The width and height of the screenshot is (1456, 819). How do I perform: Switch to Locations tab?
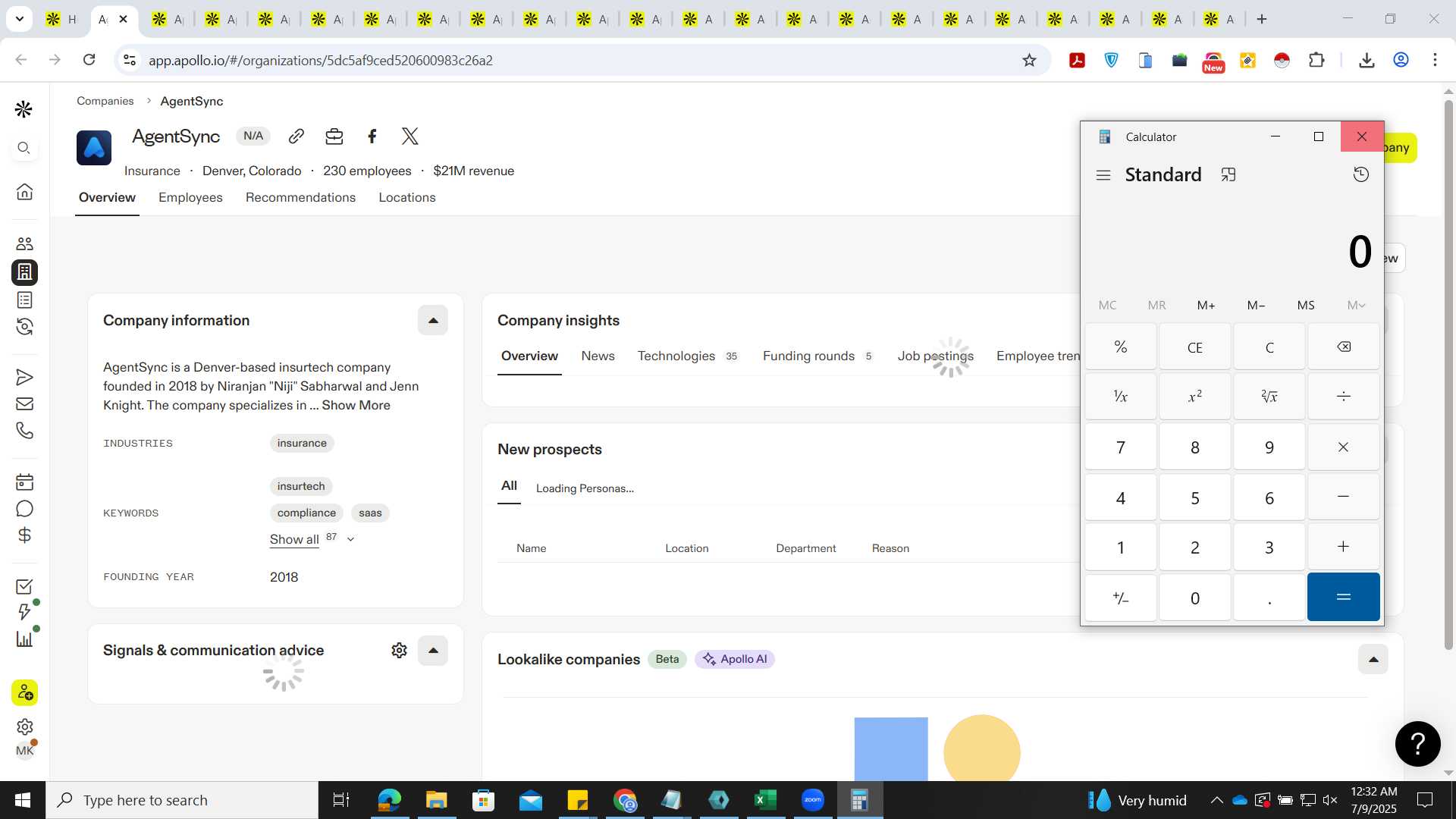pyautogui.click(x=407, y=197)
